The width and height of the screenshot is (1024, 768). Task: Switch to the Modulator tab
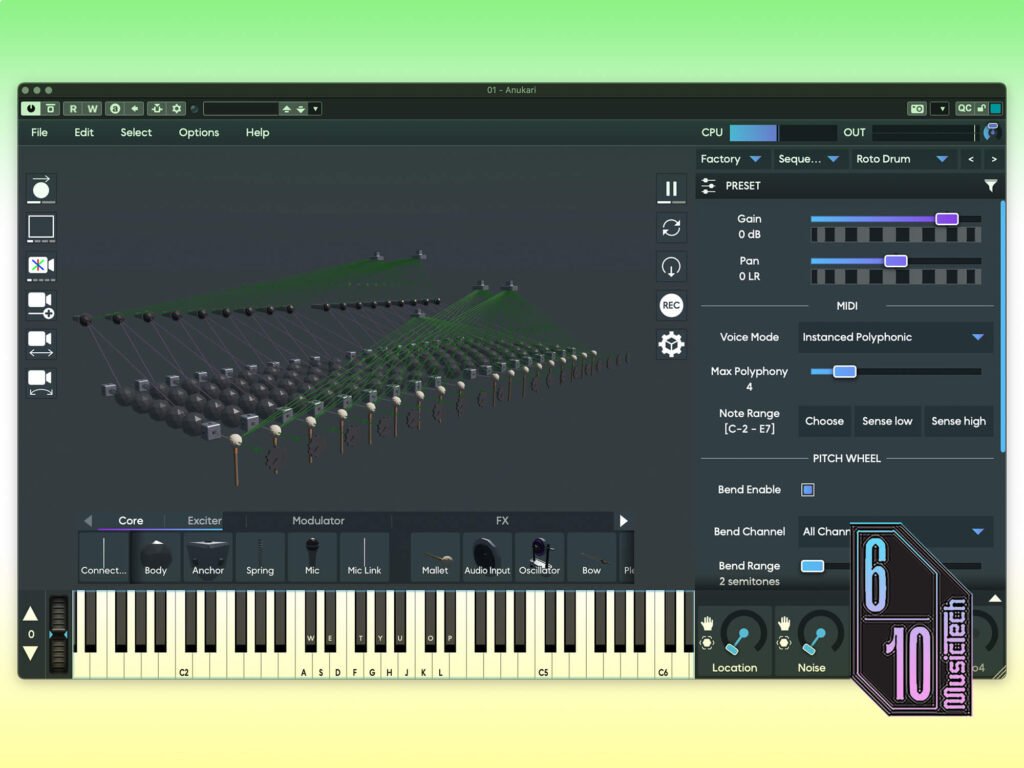click(318, 520)
